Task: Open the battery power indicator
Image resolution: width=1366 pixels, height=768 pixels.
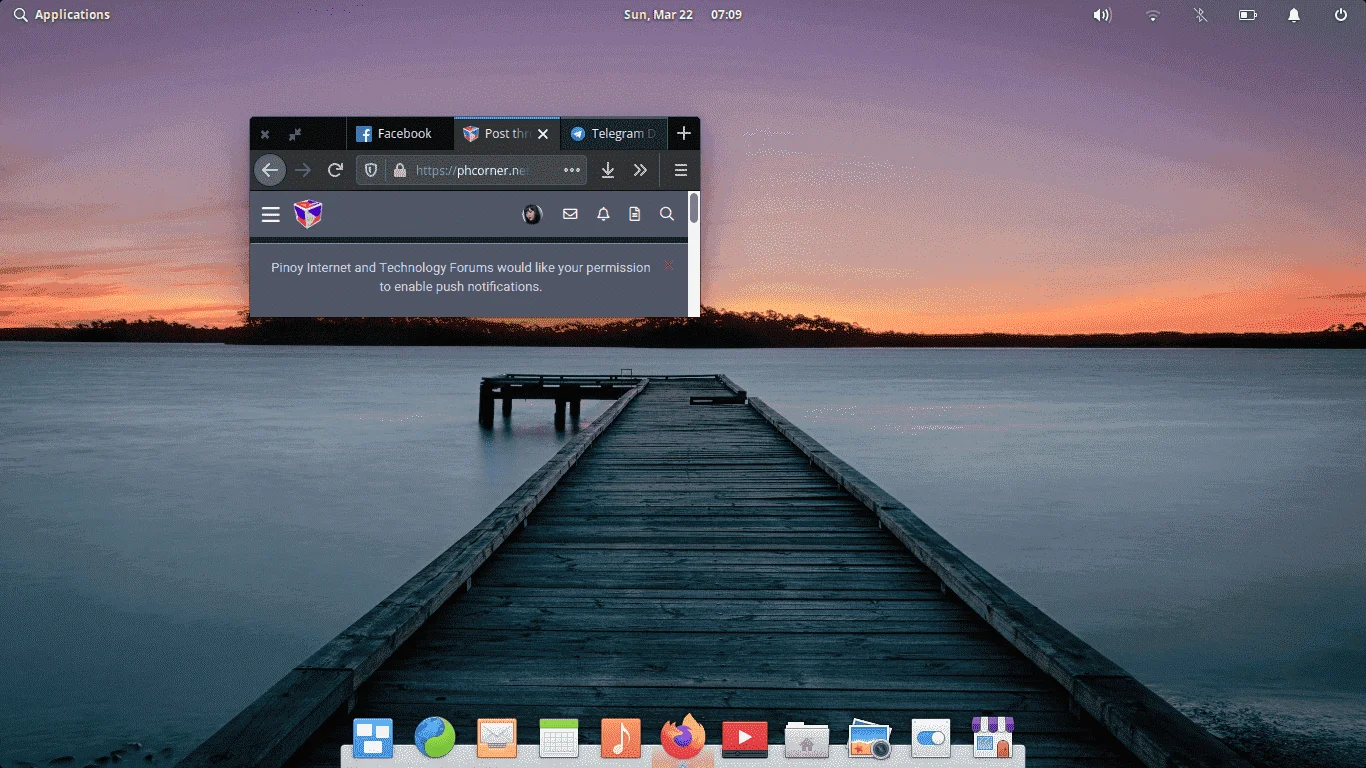Action: [1247, 15]
